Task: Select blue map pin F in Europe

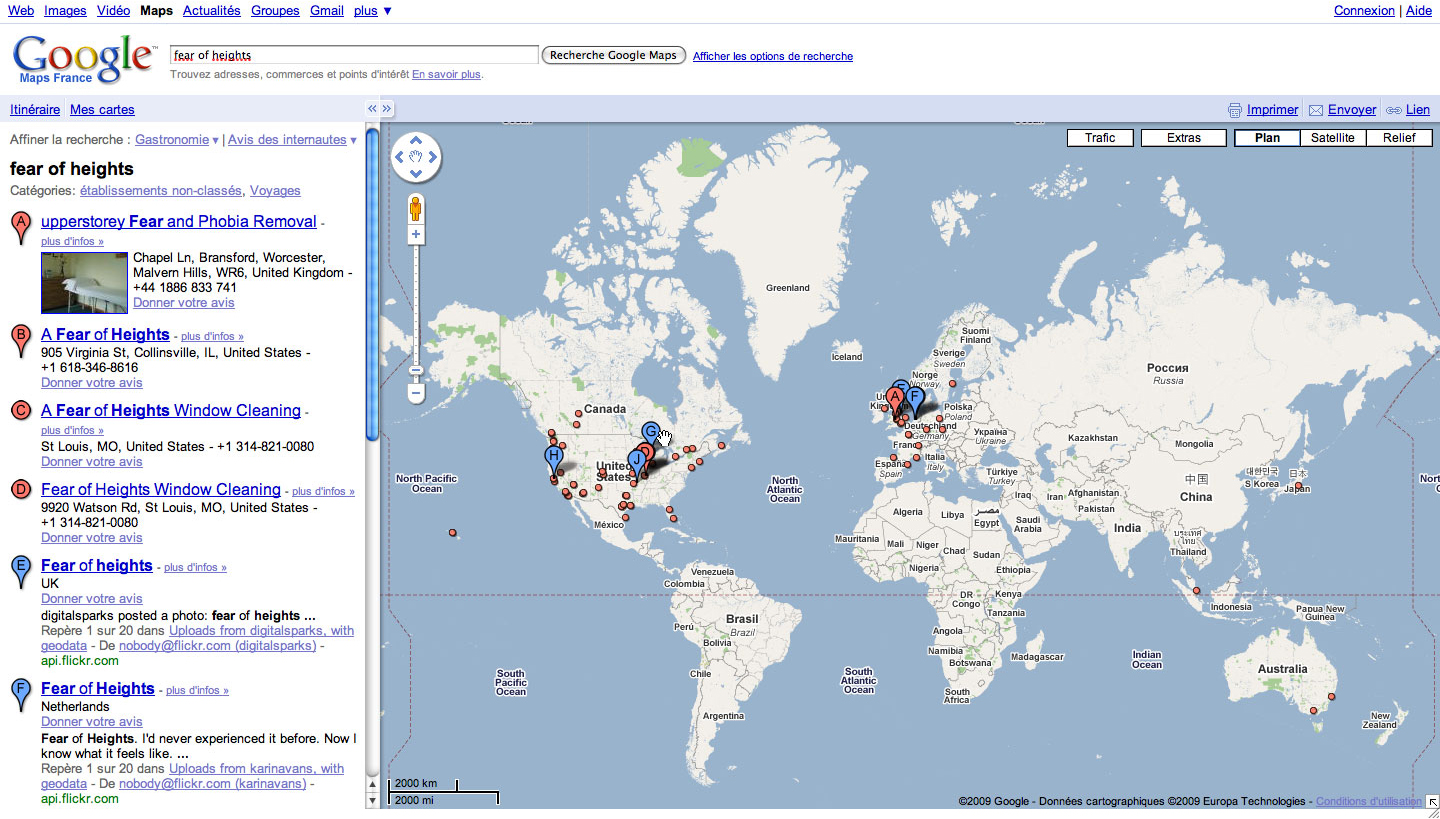Action: click(x=914, y=399)
